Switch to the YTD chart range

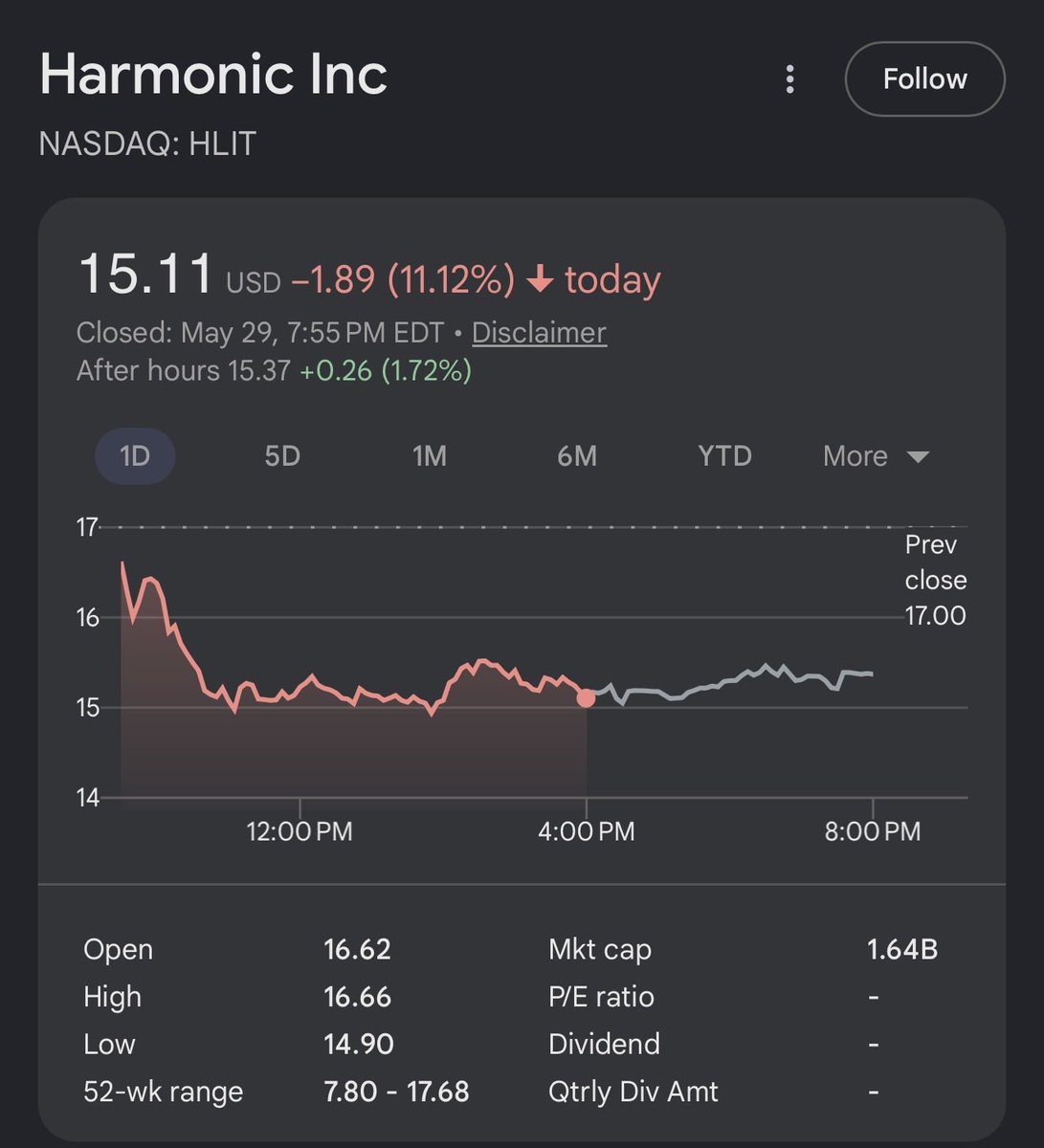click(x=724, y=456)
